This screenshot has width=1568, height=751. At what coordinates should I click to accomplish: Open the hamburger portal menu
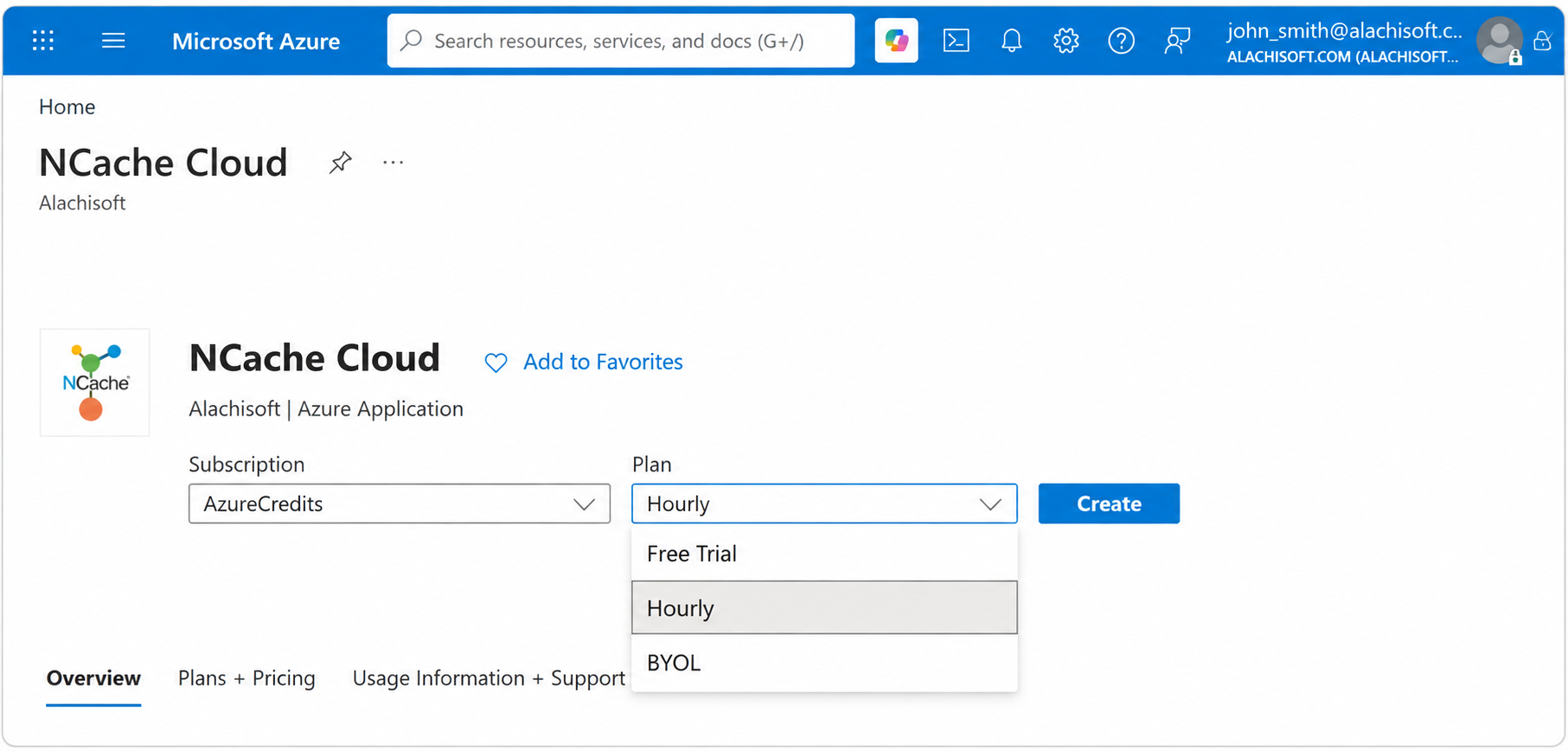click(113, 41)
